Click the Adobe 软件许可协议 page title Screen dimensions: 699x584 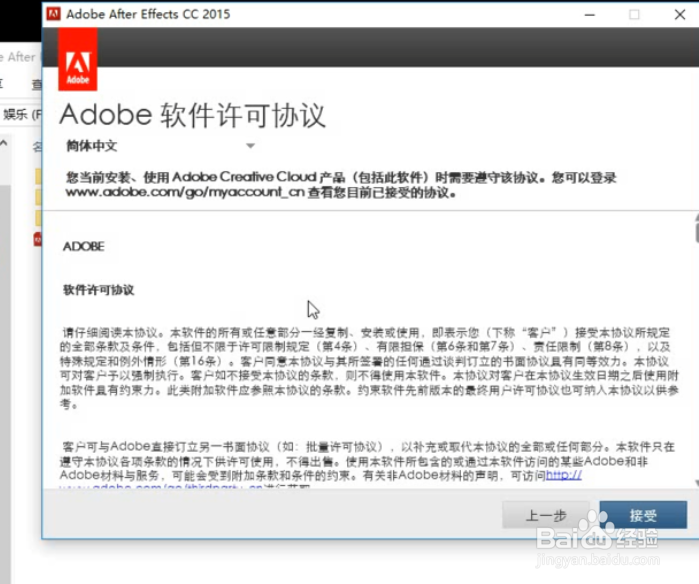click(x=193, y=115)
